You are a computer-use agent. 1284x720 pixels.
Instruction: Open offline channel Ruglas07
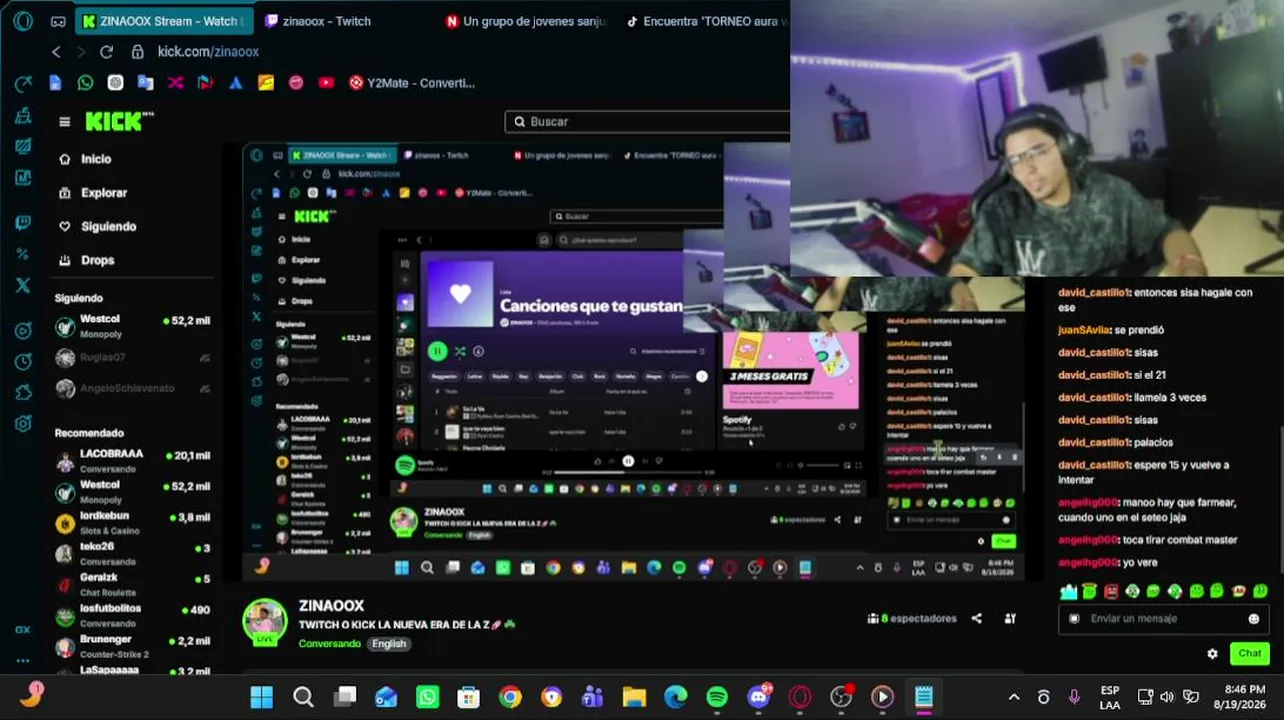[x=133, y=357]
